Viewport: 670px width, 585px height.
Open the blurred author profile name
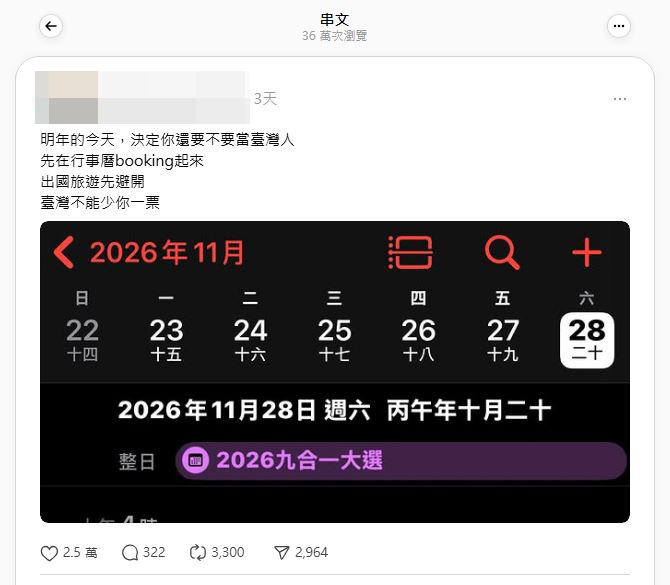click(142, 97)
